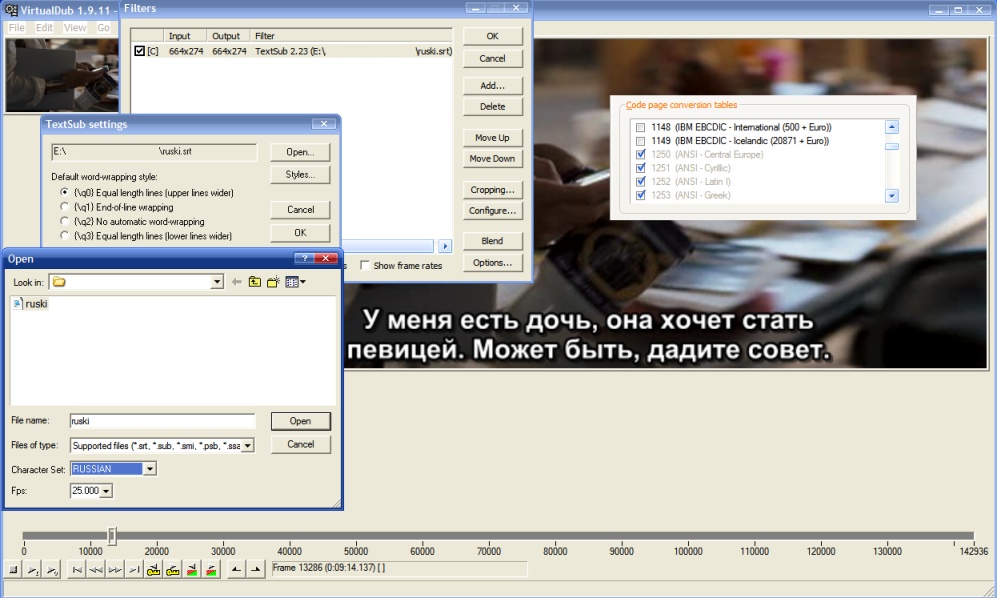The width and height of the screenshot is (997, 598).
Task: Click the Help question-mark in Open dialog
Action: (x=304, y=258)
